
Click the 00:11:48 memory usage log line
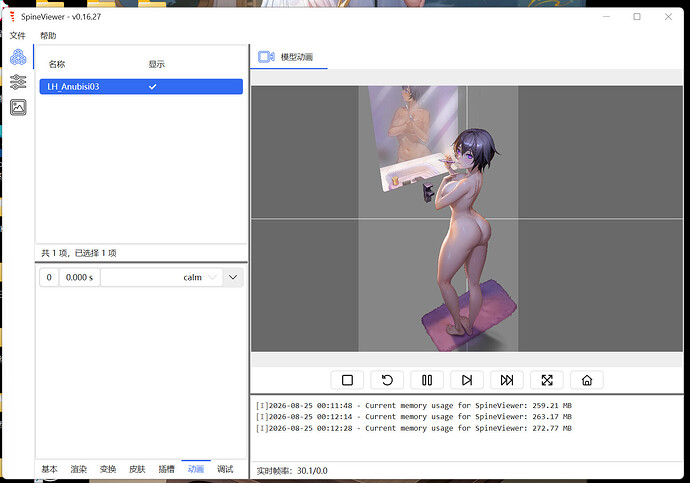[x=414, y=406]
